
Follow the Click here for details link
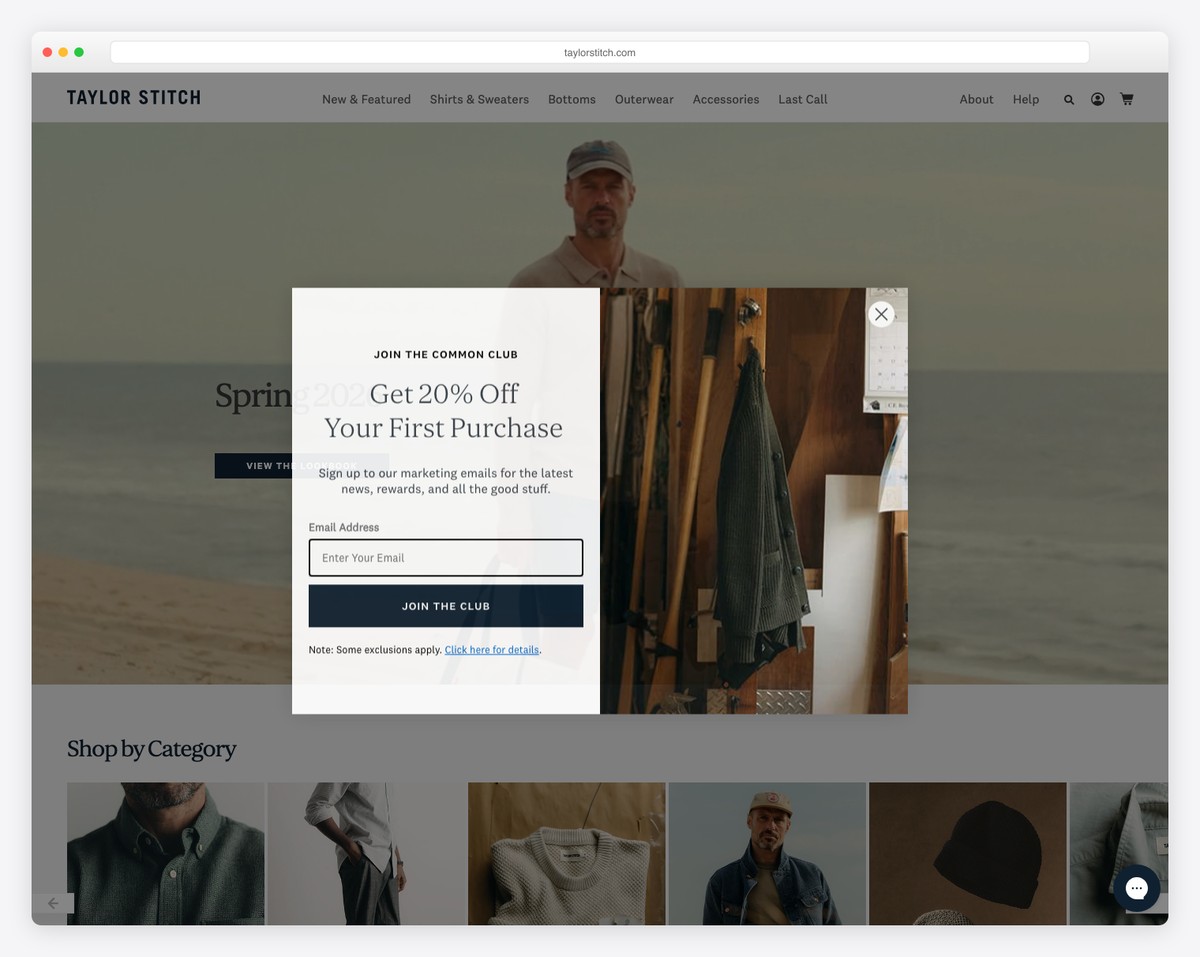[x=492, y=650]
